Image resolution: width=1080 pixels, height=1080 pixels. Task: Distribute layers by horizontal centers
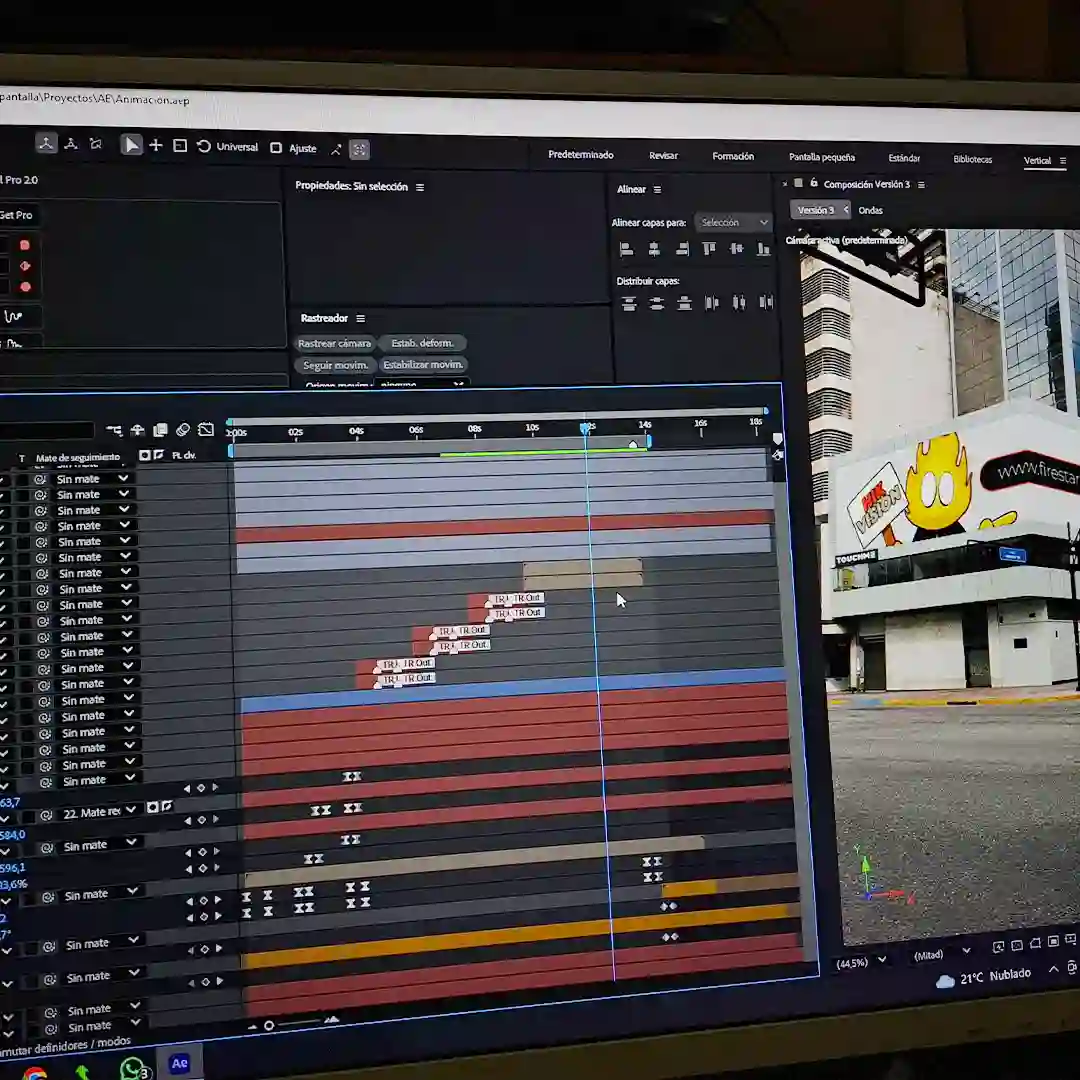pyautogui.click(x=739, y=302)
